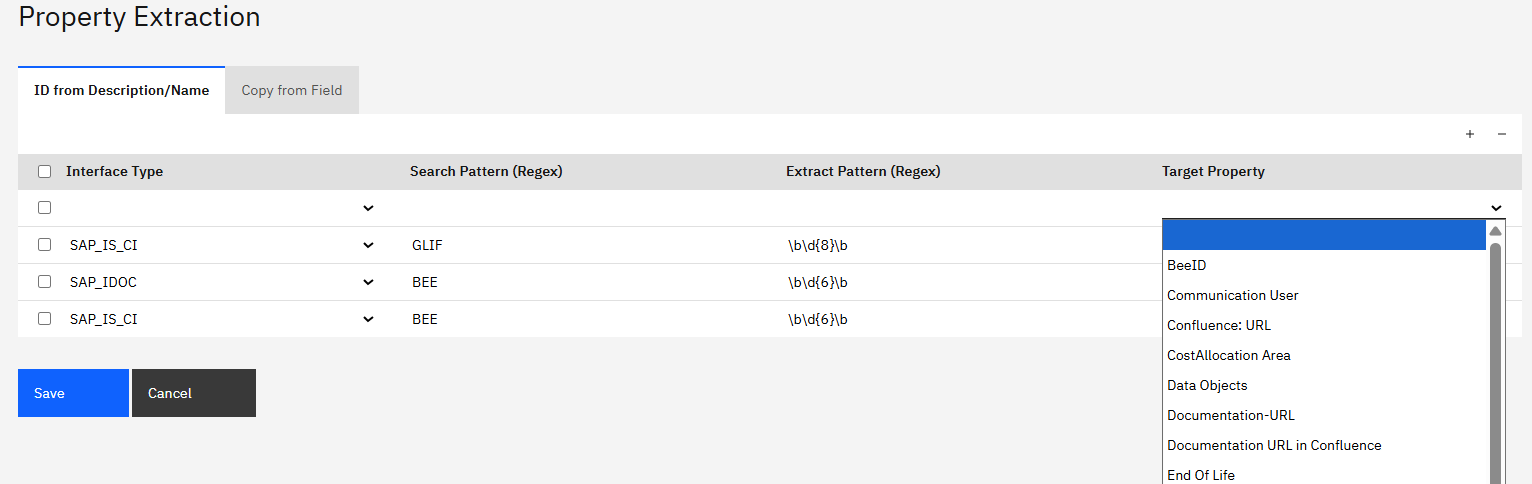This screenshot has height=484, width=1532.
Task: Open the Target Property dropdown chevron
Action: (x=1496, y=208)
